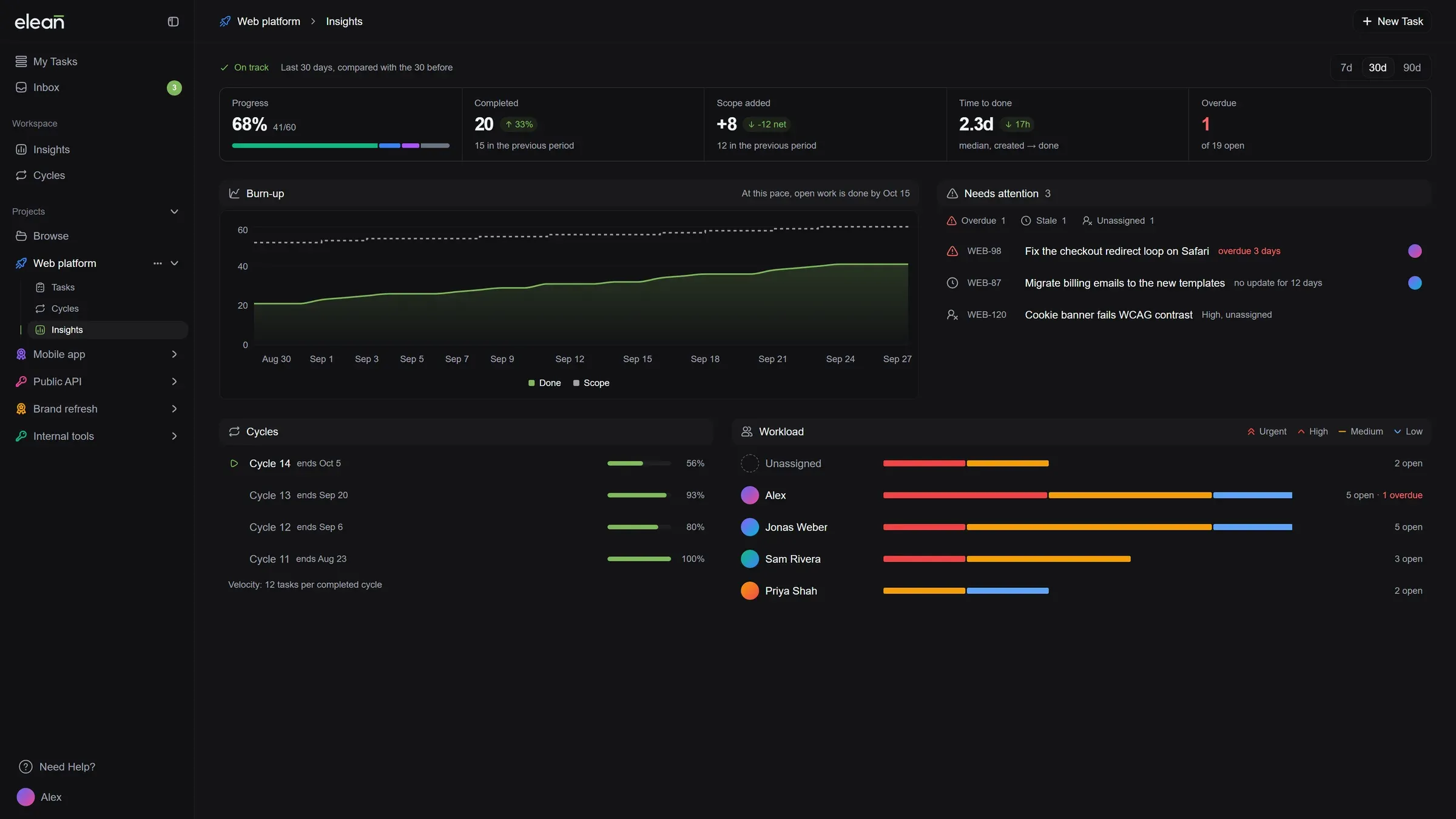Open workspace Cycles in sidebar
1456x819 pixels.
click(x=97, y=175)
